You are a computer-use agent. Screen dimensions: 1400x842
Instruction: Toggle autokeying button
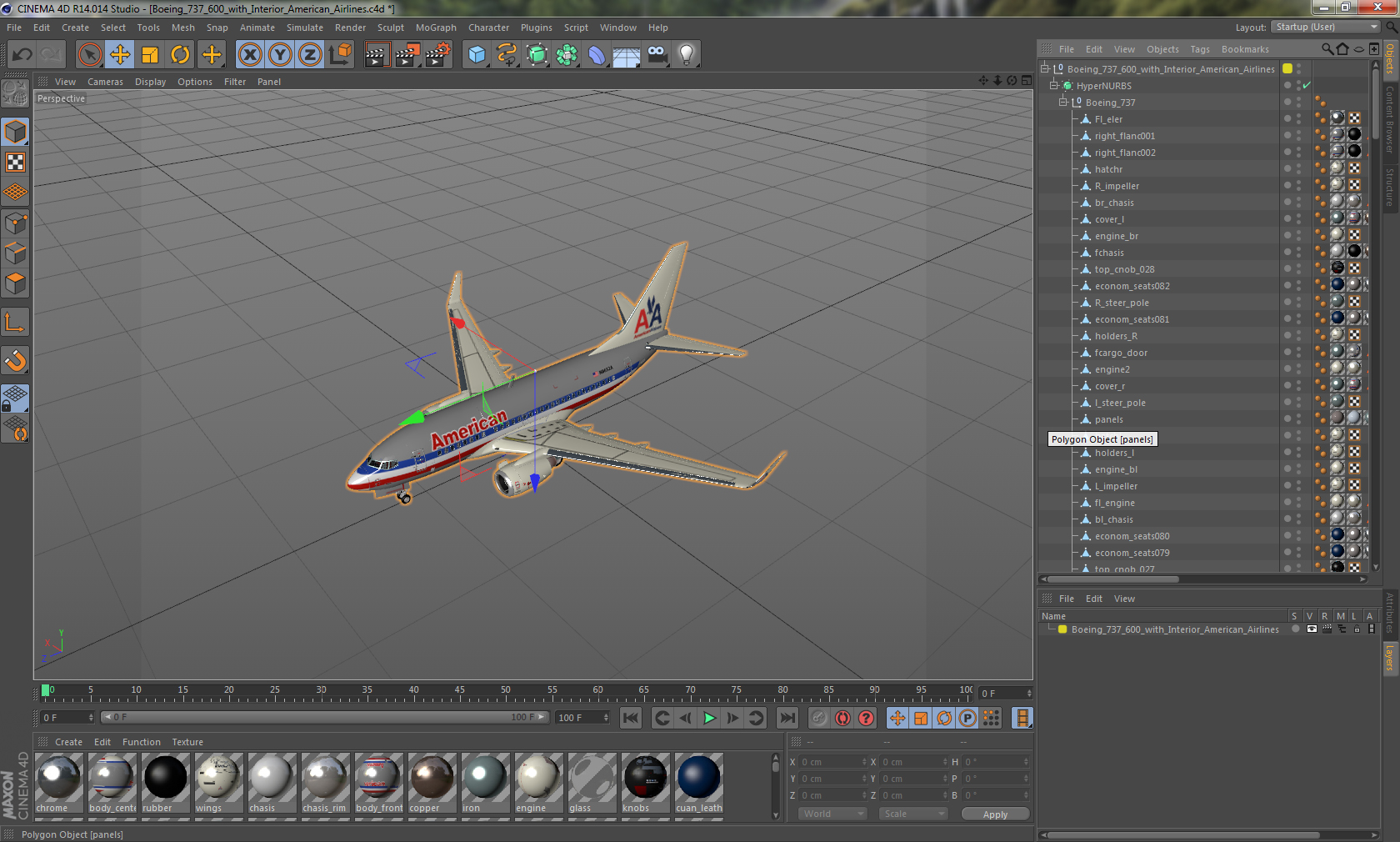[x=843, y=718]
